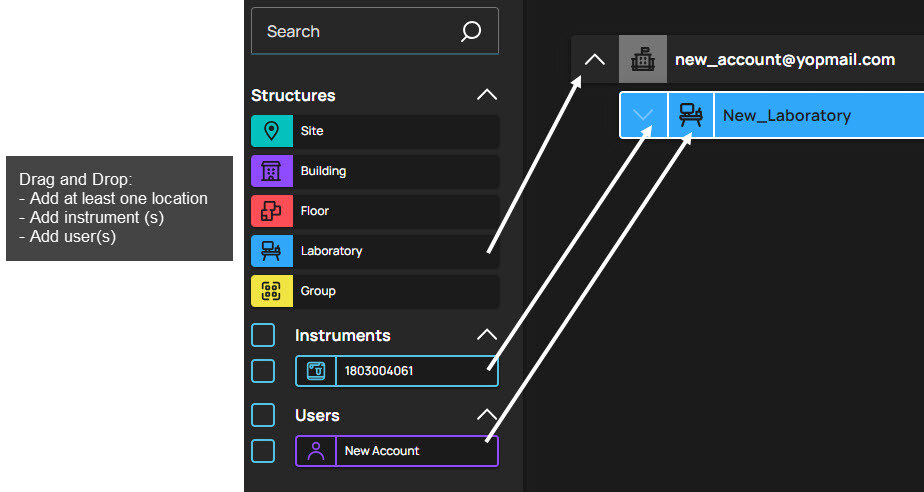This screenshot has width=924, height=492.
Task: Click the magnifier search icon
Action: coord(471,32)
